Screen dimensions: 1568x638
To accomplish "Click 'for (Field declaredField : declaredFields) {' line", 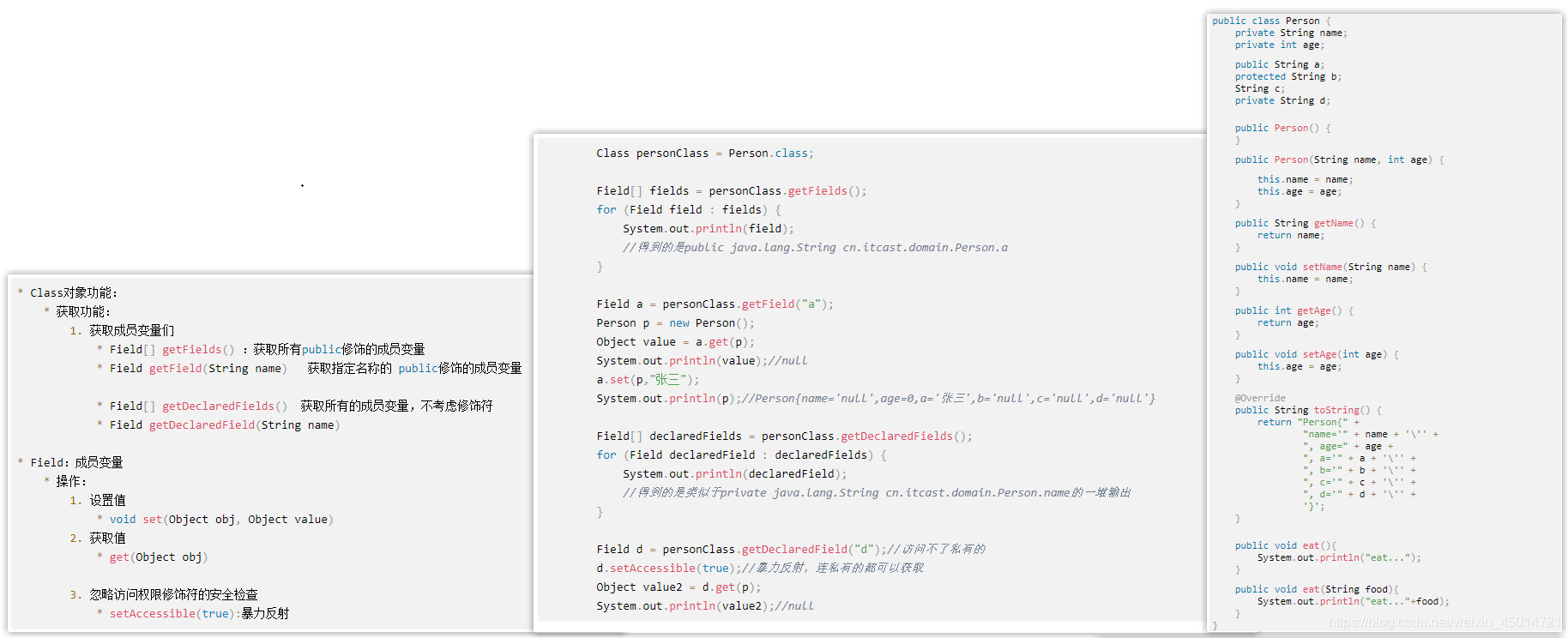I will [x=742, y=455].
